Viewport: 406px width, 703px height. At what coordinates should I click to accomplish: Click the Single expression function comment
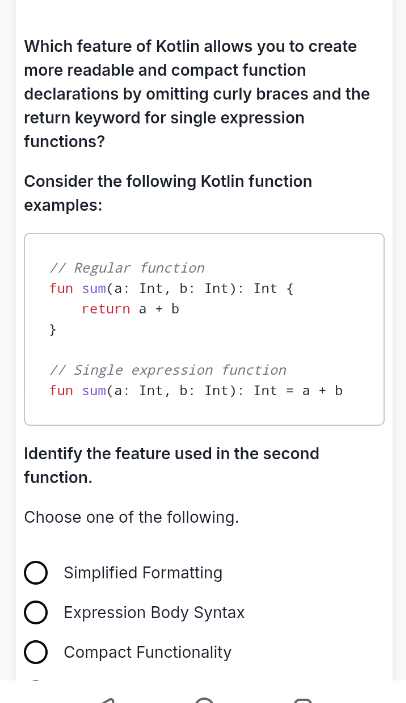tap(168, 370)
